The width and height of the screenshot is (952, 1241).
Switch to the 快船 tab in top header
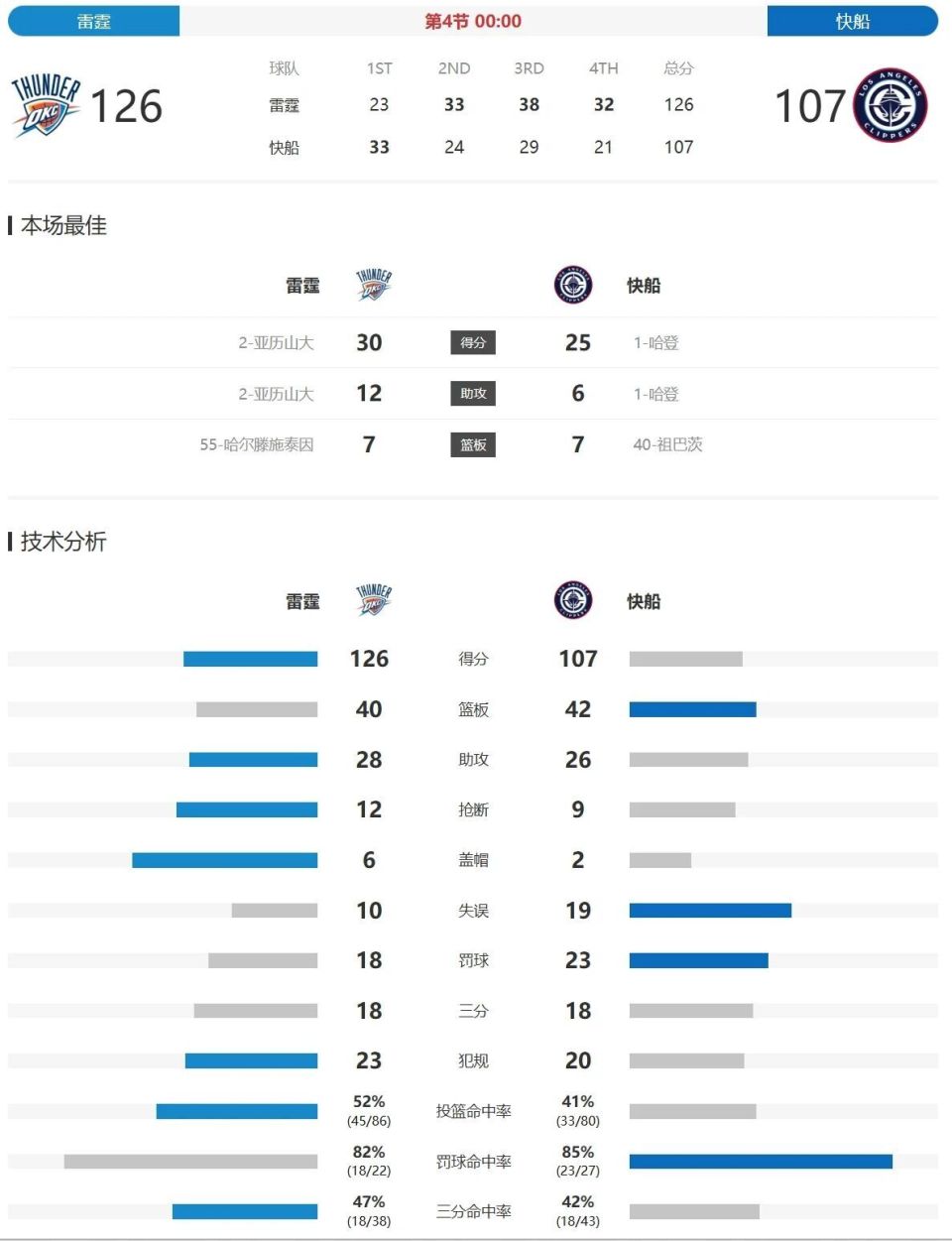(x=852, y=21)
